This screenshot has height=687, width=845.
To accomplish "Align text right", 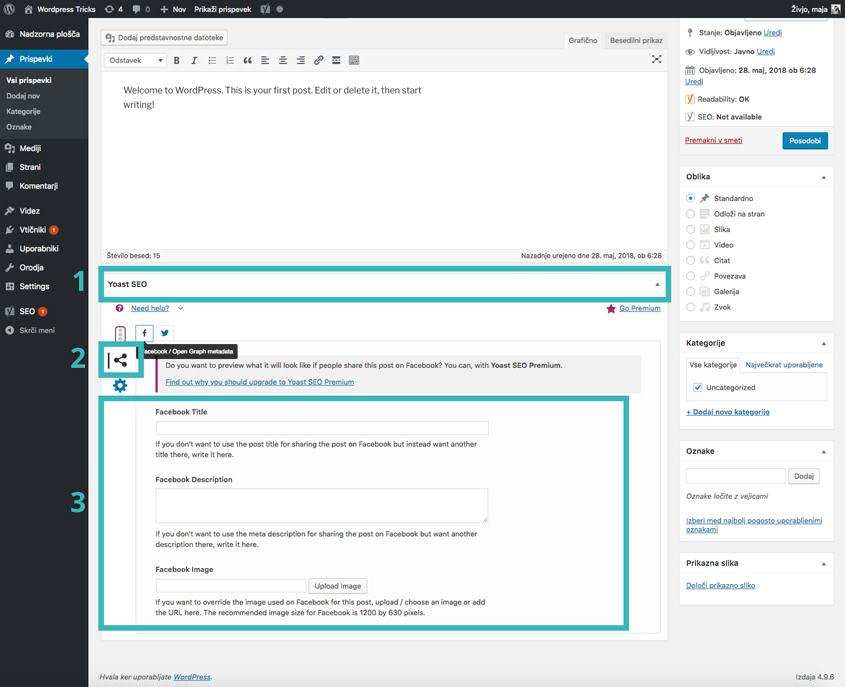I will click(301, 60).
